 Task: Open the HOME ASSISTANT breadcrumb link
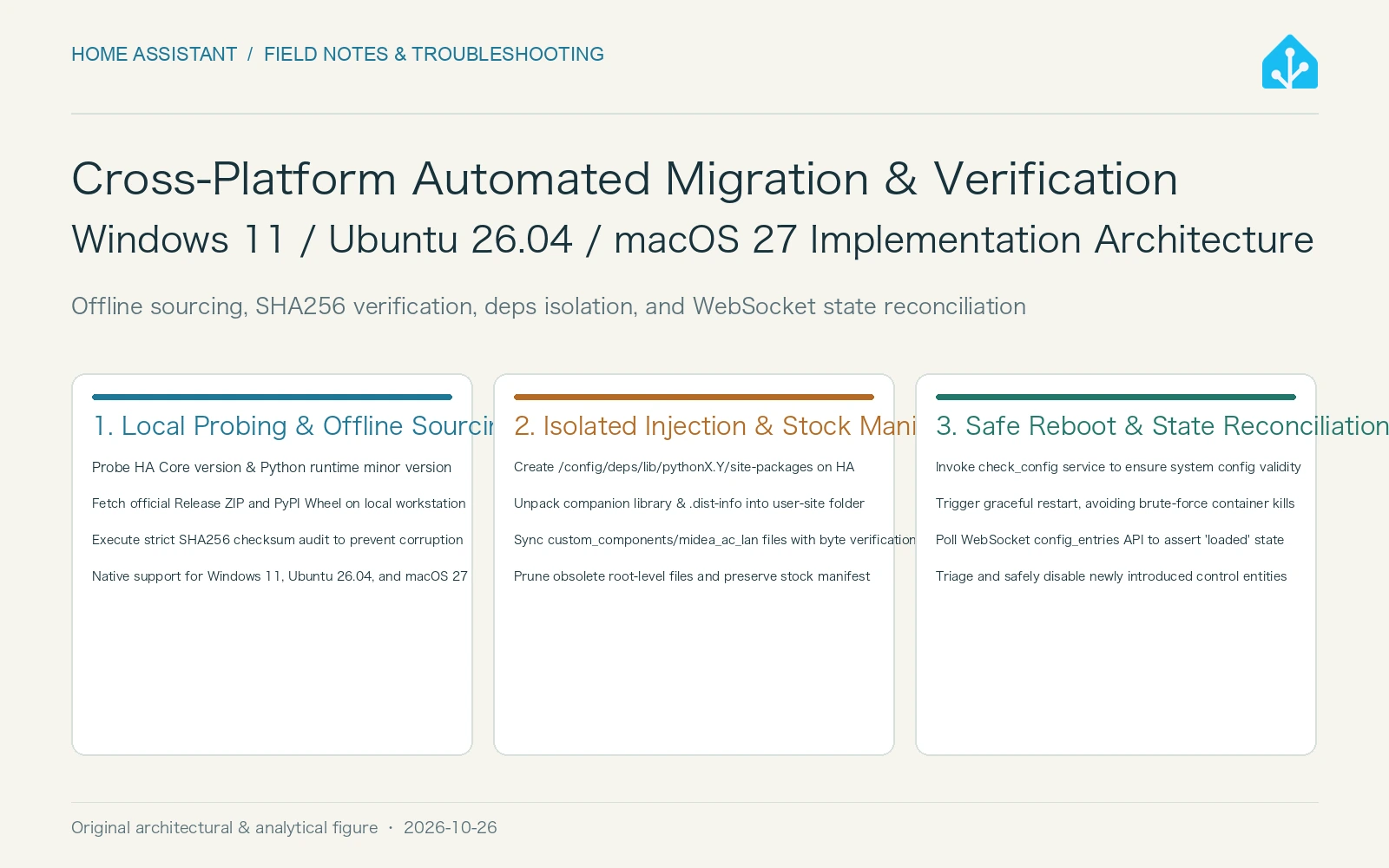pos(154,54)
